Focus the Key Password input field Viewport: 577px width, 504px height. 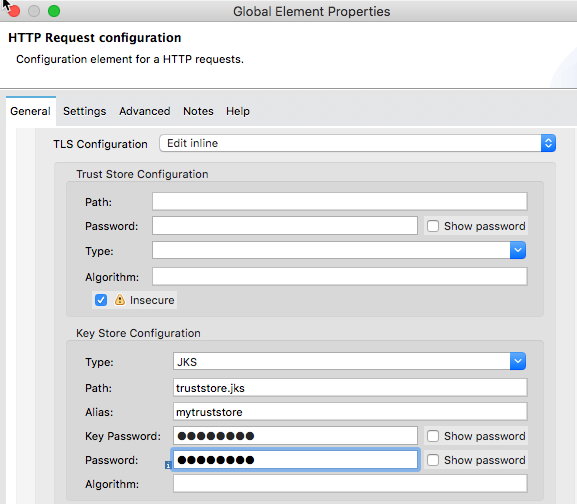click(x=295, y=436)
